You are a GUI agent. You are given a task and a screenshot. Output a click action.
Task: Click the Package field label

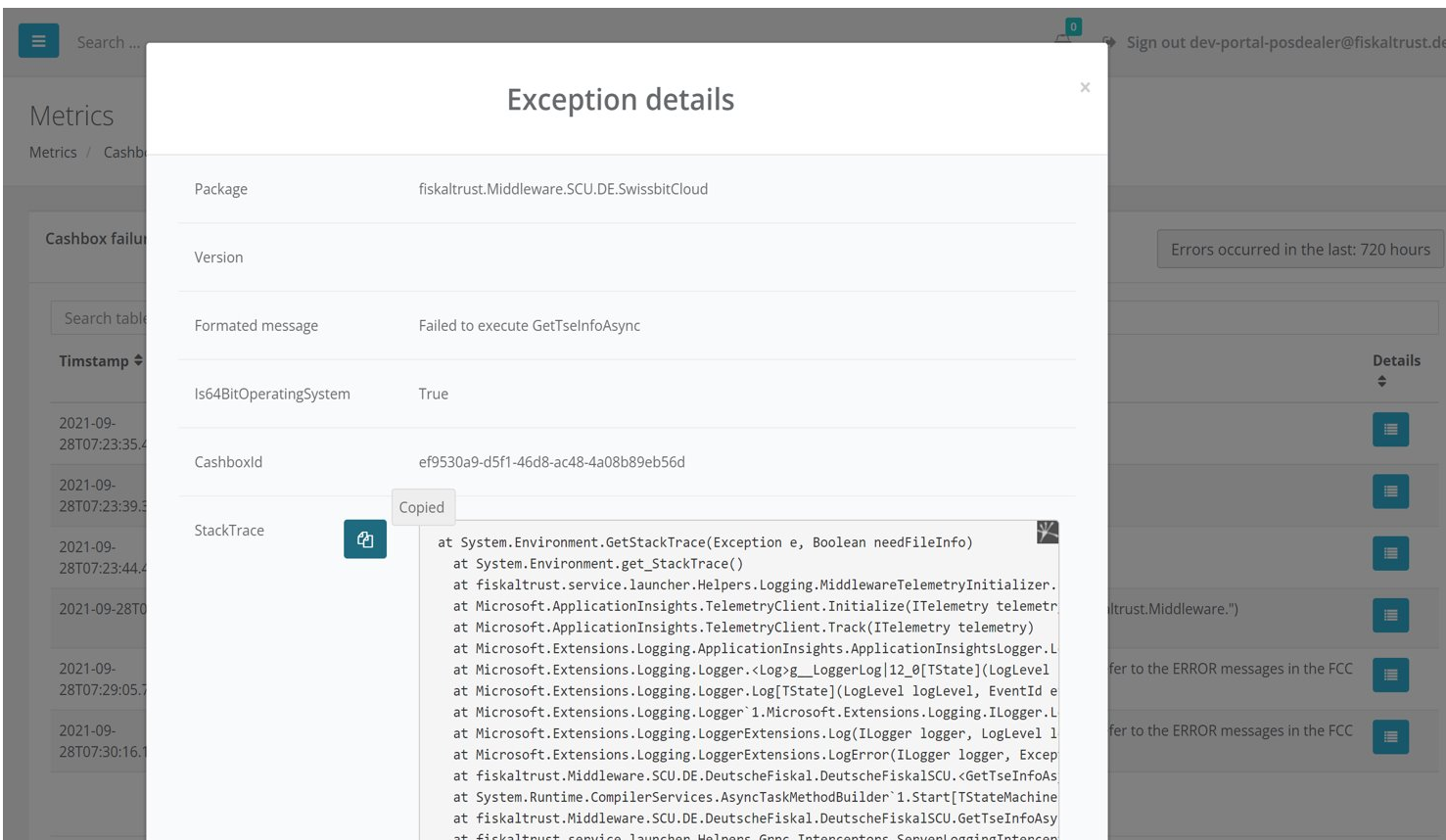220,189
